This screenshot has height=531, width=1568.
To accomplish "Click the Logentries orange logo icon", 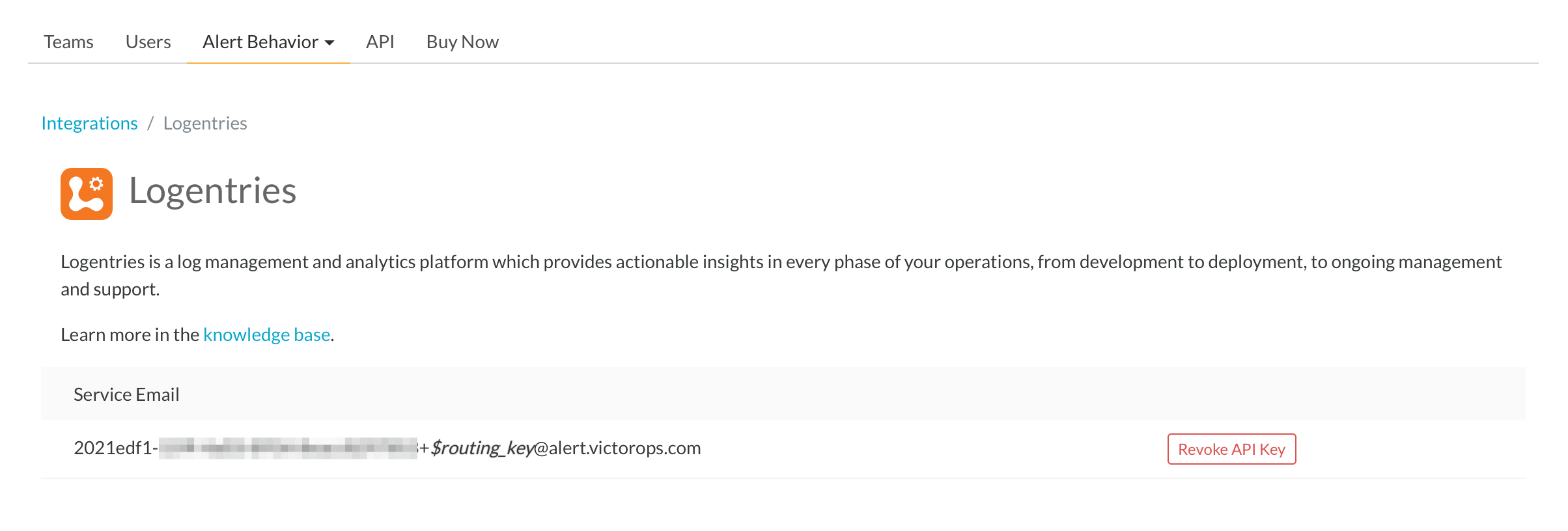I will click(85, 192).
